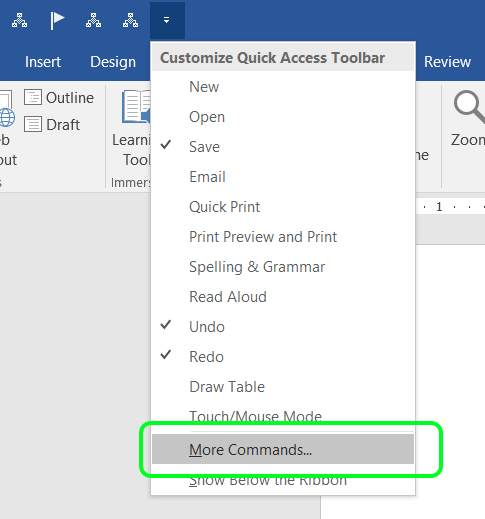Click the Outline view icon
485x519 pixels.
[33, 97]
